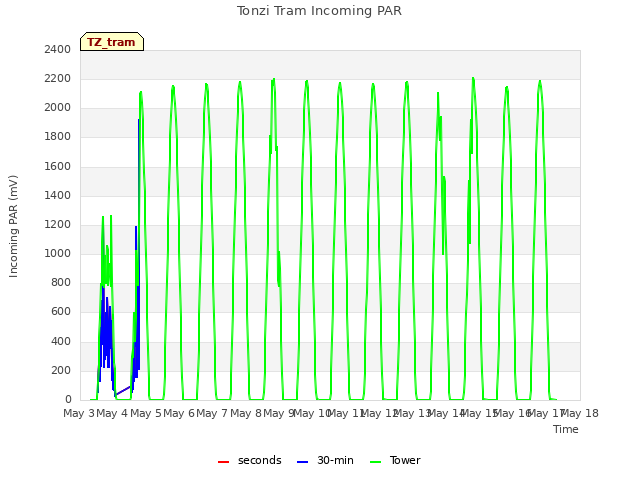The width and height of the screenshot is (640, 480).
Task: Click the May 18 x-axis label
Action: (580, 413)
